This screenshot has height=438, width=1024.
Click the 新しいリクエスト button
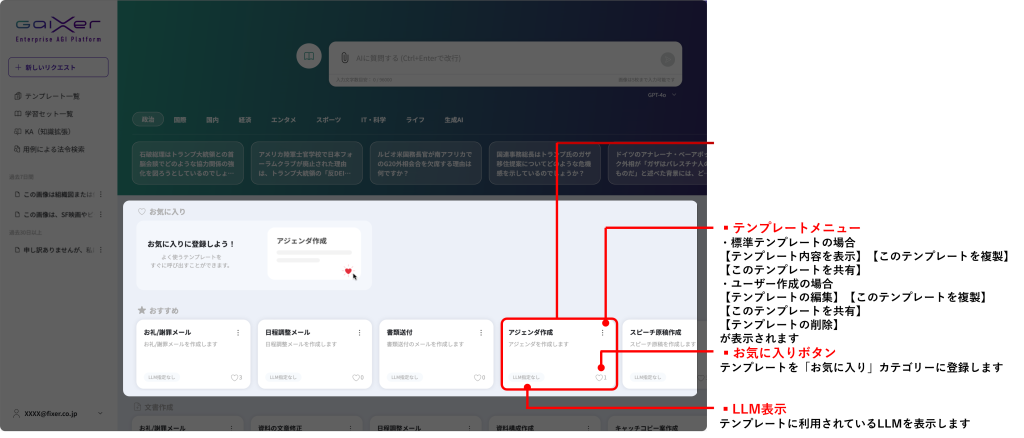[58, 68]
